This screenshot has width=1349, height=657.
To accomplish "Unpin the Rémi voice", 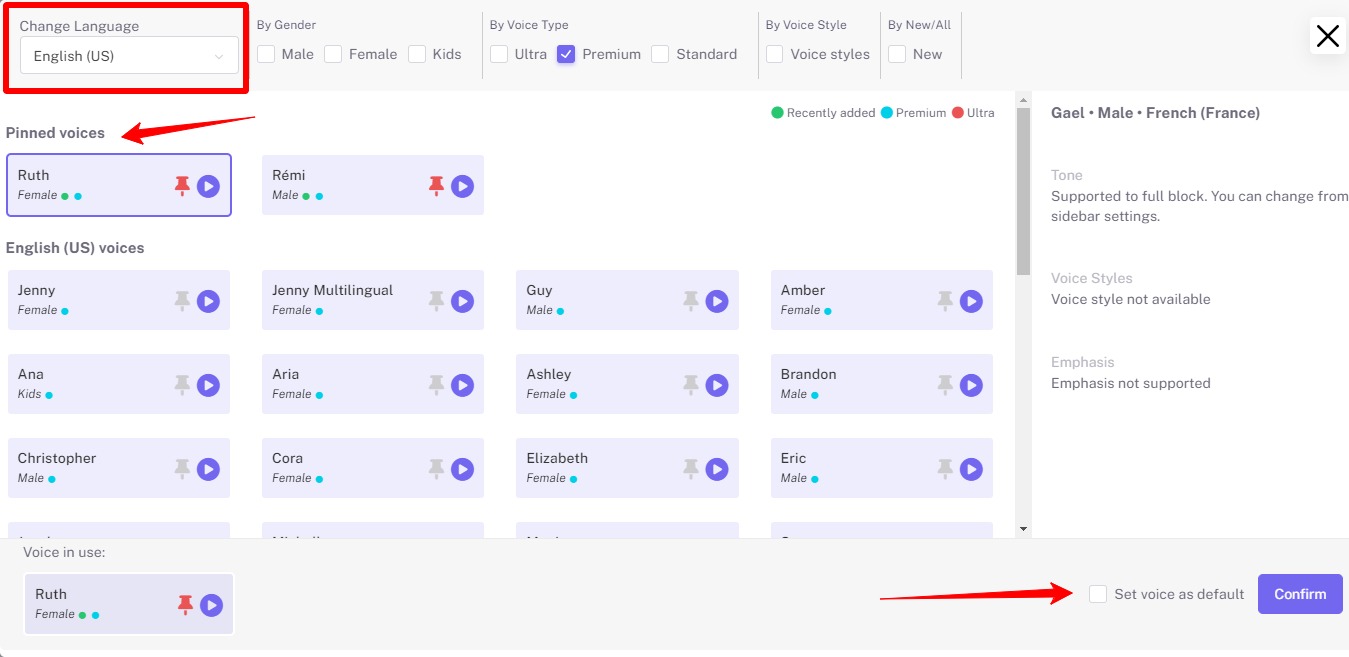I will [436, 186].
